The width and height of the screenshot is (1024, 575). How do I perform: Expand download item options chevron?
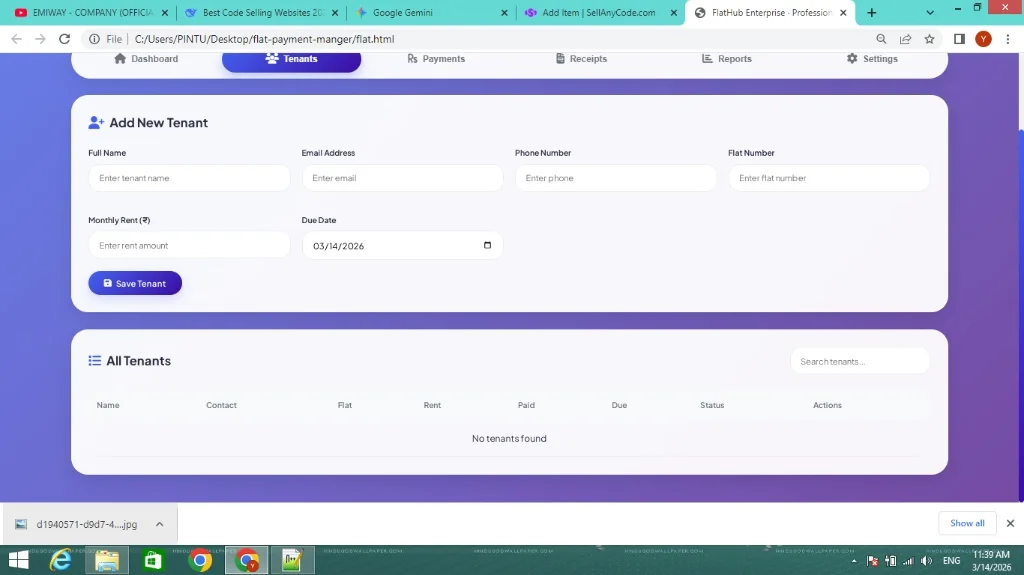pyautogui.click(x=159, y=524)
